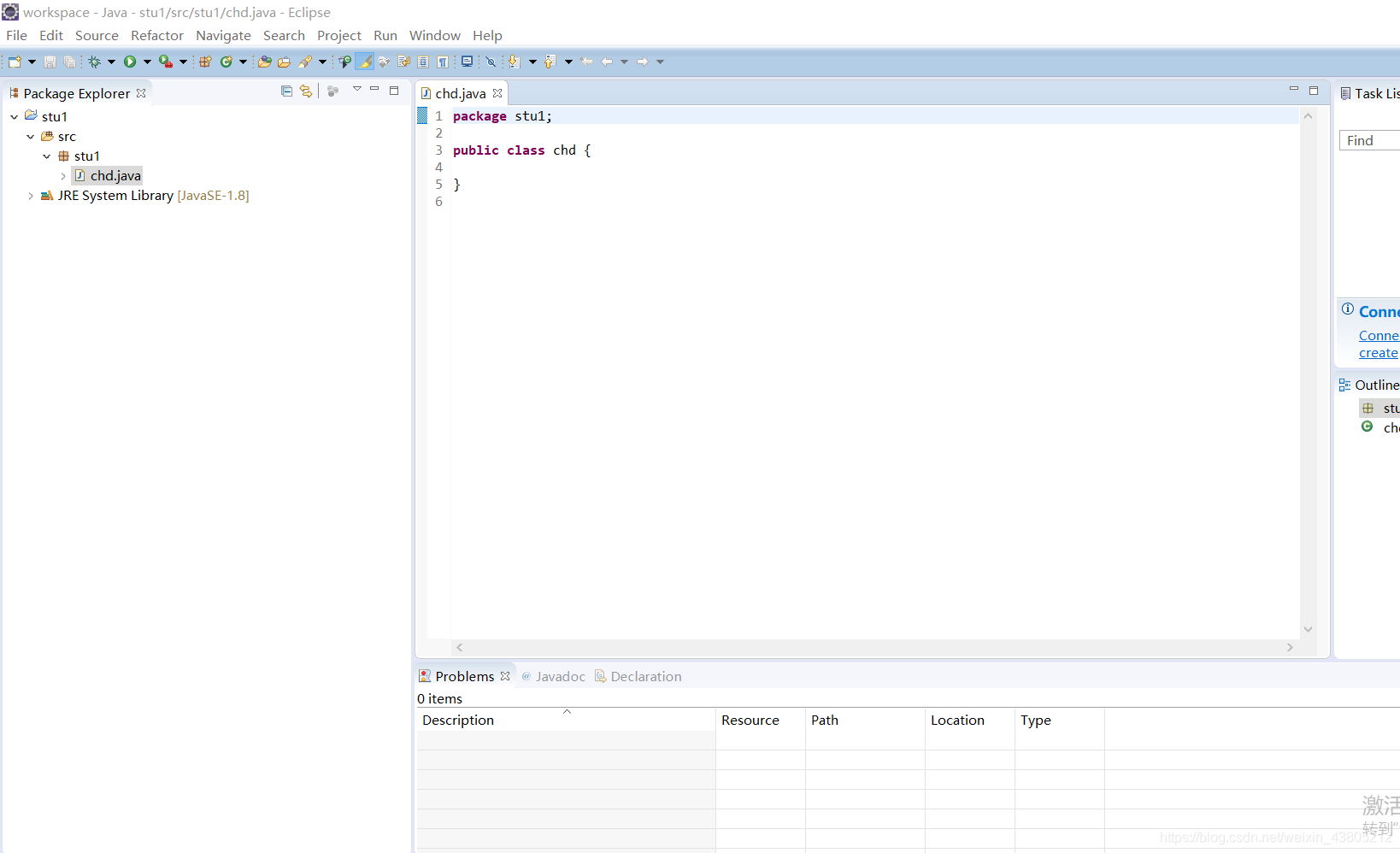Image resolution: width=1400 pixels, height=853 pixels.
Task: Collapse the src folder node
Action: coord(30,137)
